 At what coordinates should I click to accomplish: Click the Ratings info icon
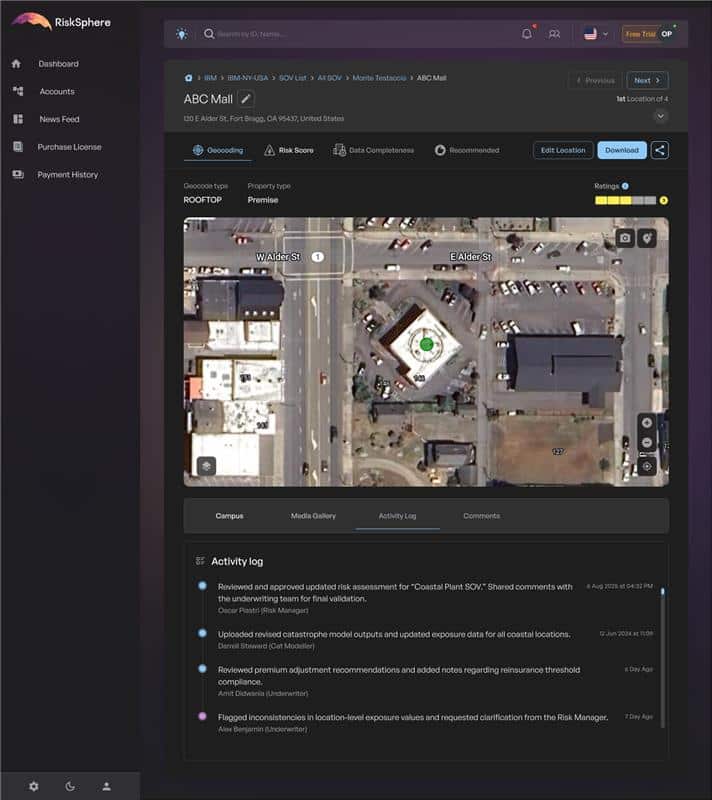coord(625,186)
